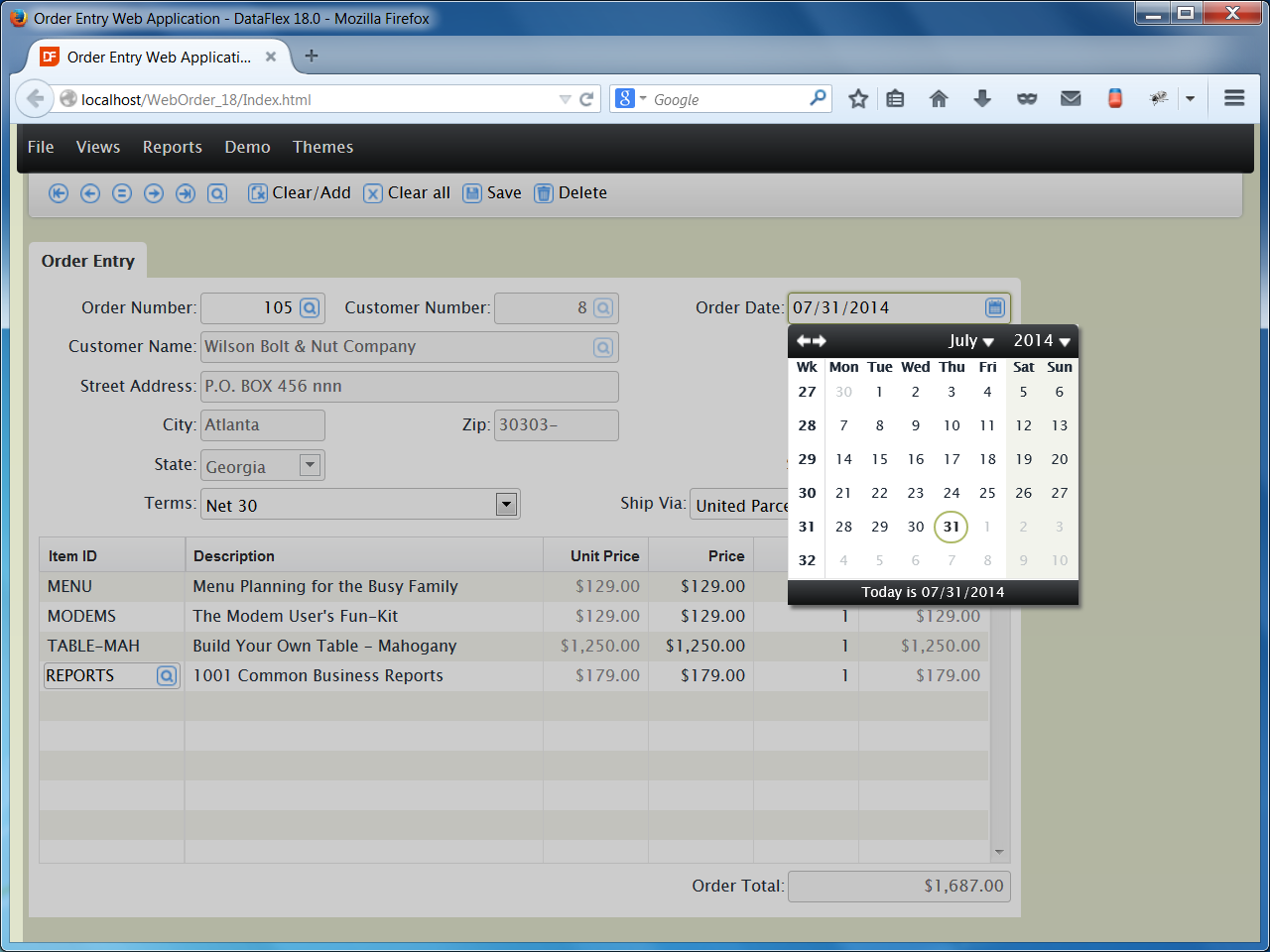Click the Unit Price column header

coord(596,556)
